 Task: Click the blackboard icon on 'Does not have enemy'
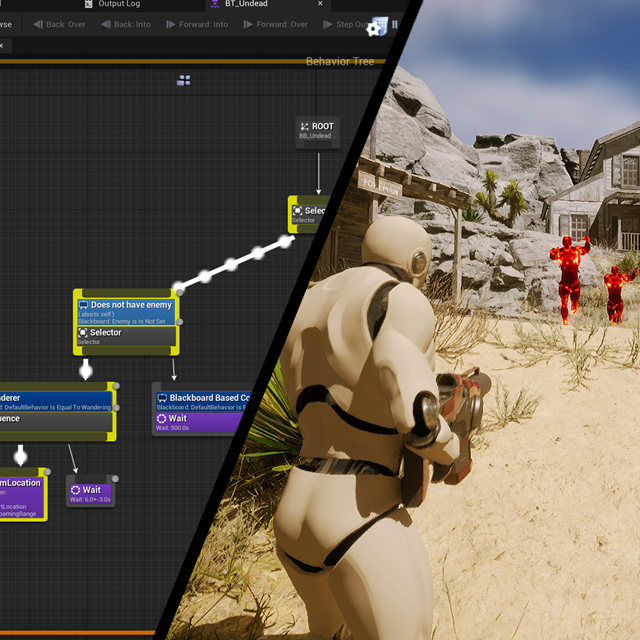point(84,305)
